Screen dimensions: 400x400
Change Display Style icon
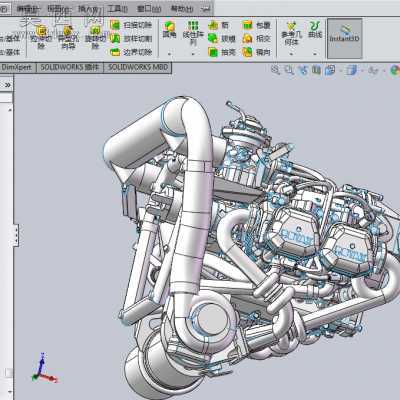(351, 70)
